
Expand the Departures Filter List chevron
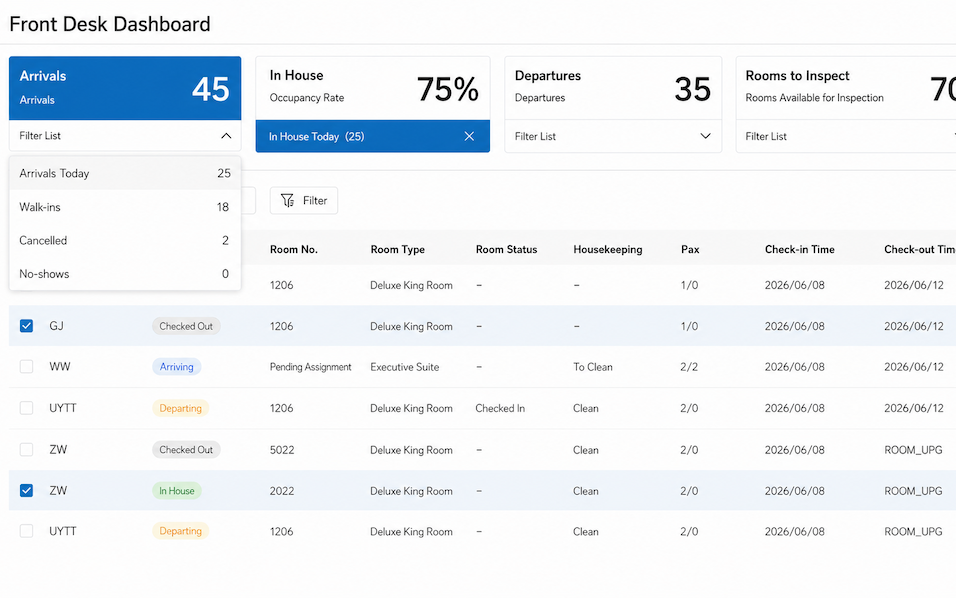705,136
